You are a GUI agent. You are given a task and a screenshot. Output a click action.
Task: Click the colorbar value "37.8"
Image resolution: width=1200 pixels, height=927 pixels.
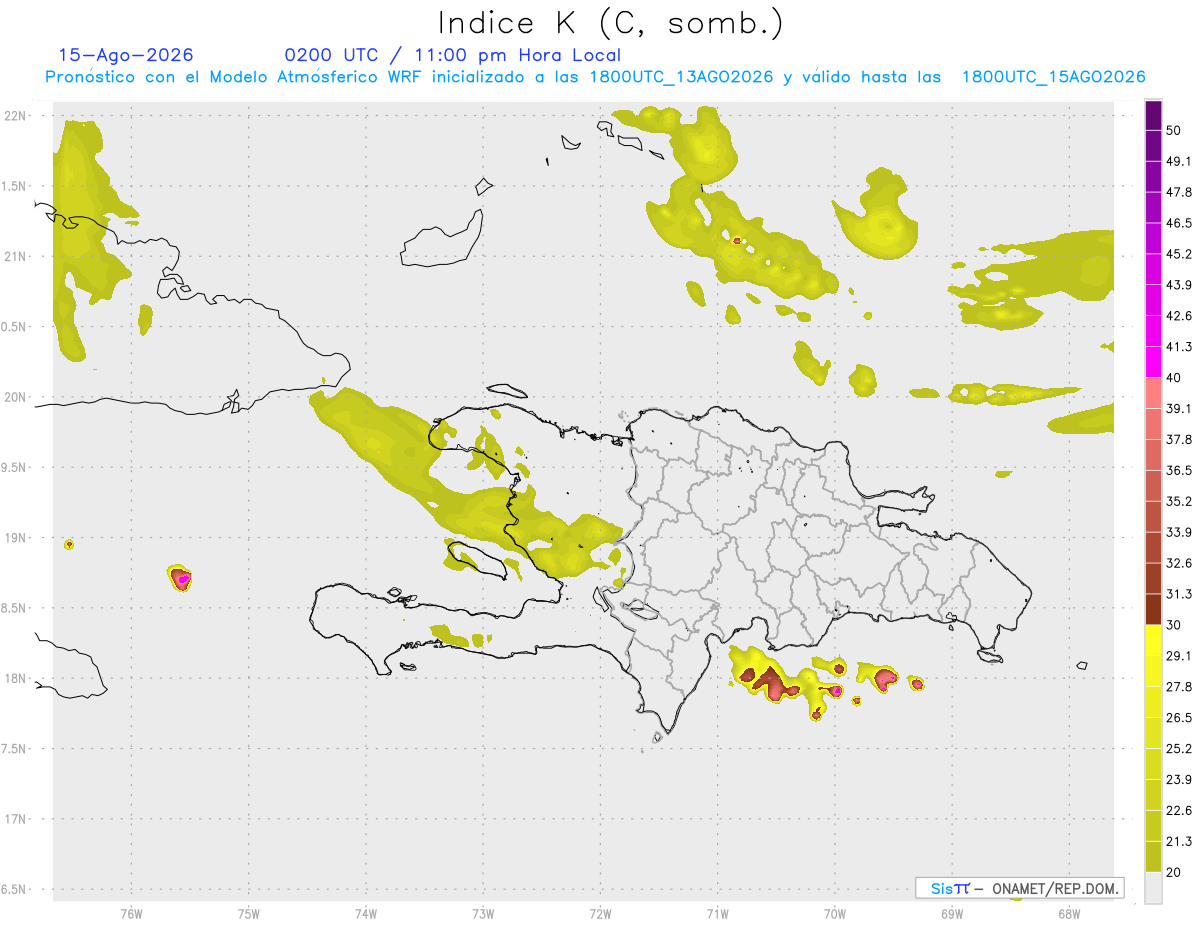tap(1179, 439)
